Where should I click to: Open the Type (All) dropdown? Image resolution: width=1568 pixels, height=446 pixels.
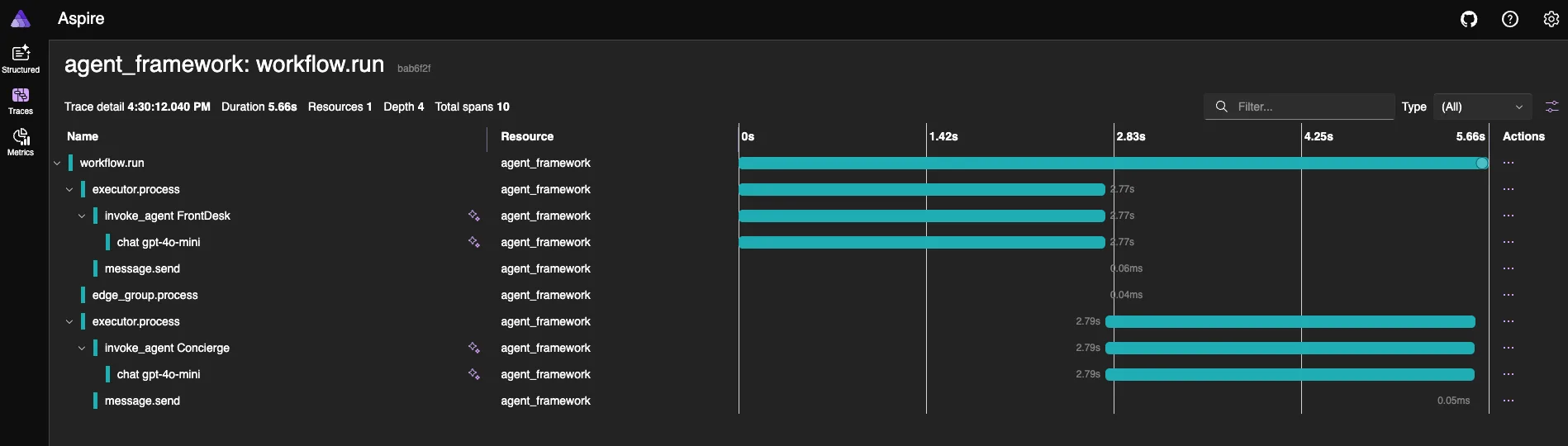tap(1482, 107)
